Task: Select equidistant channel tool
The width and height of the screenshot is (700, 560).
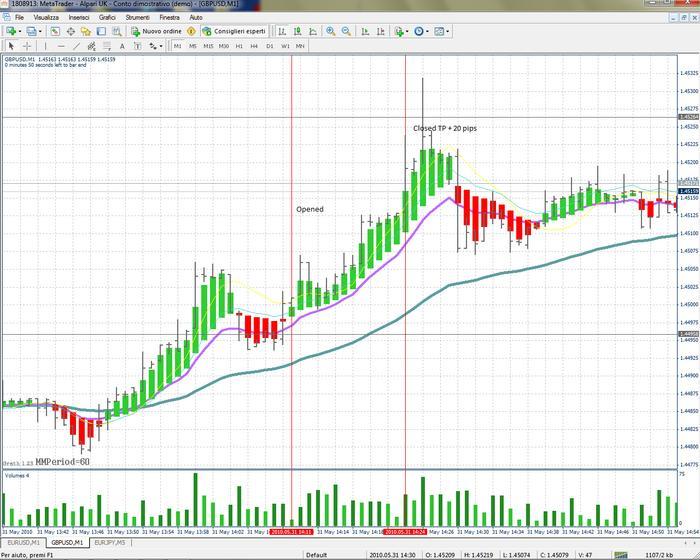Action: click(x=92, y=46)
